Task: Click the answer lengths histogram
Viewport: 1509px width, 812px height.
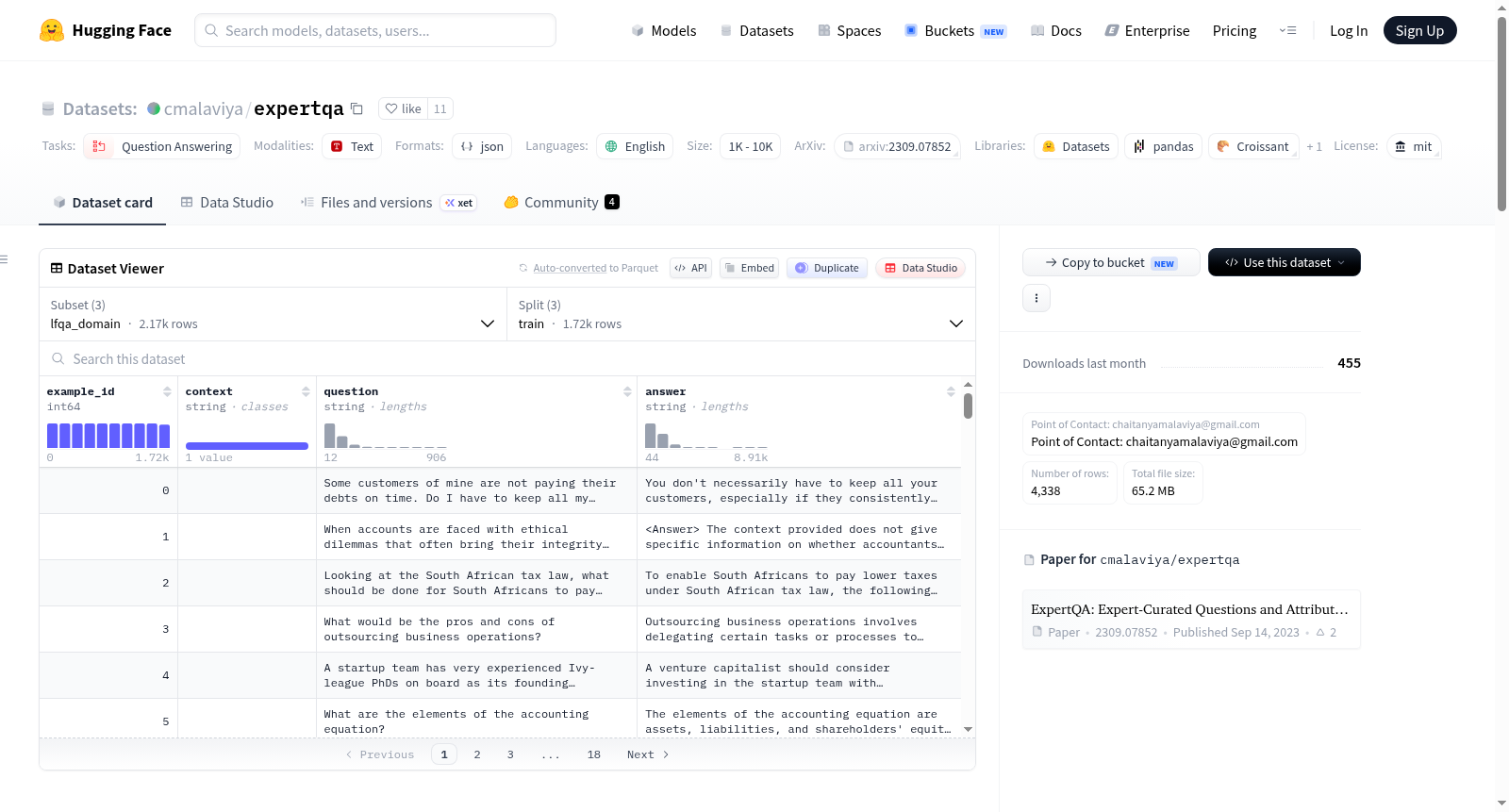Action: (706, 436)
